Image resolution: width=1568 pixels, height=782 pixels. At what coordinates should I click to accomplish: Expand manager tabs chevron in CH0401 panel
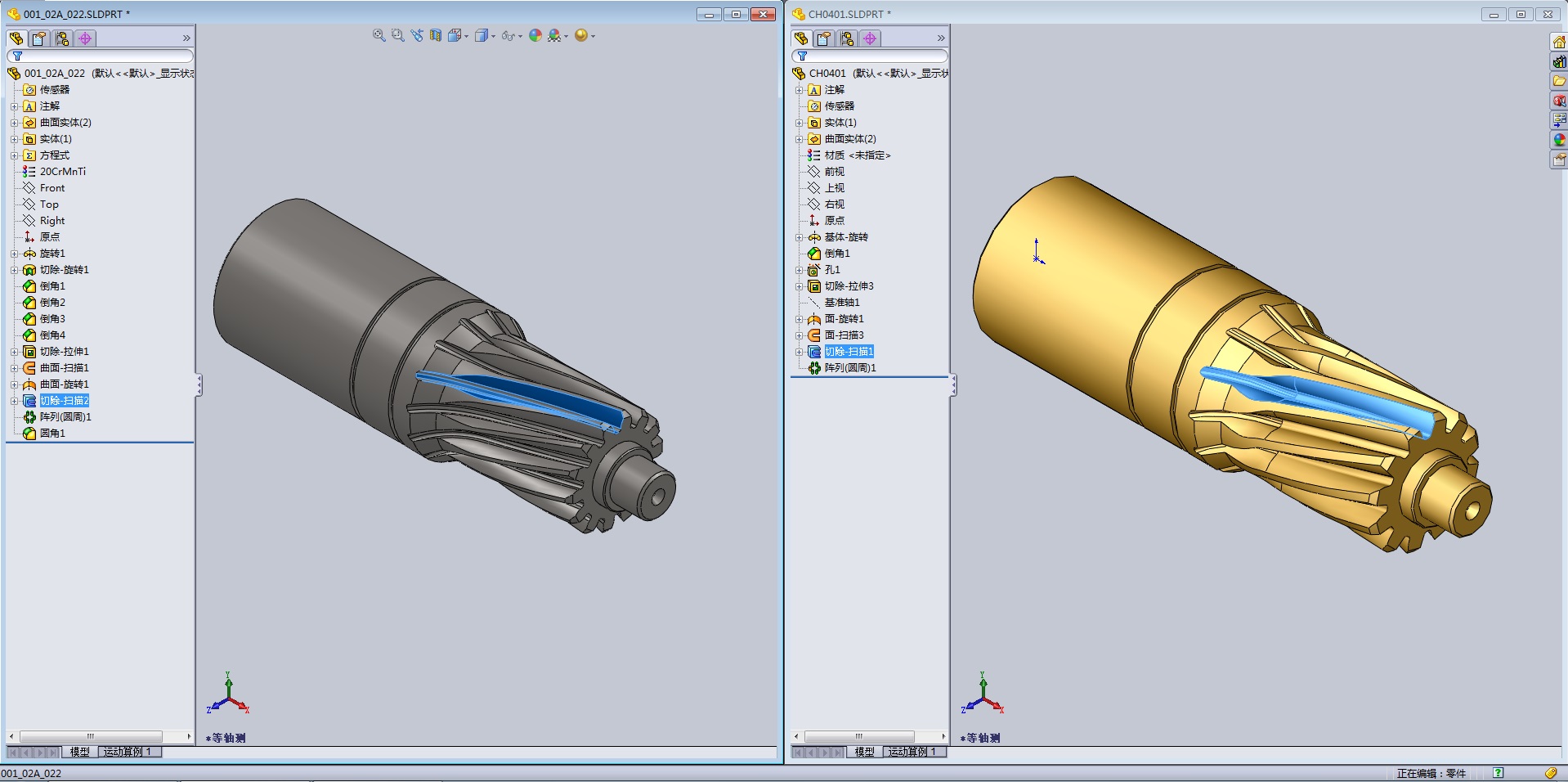click(941, 38)
